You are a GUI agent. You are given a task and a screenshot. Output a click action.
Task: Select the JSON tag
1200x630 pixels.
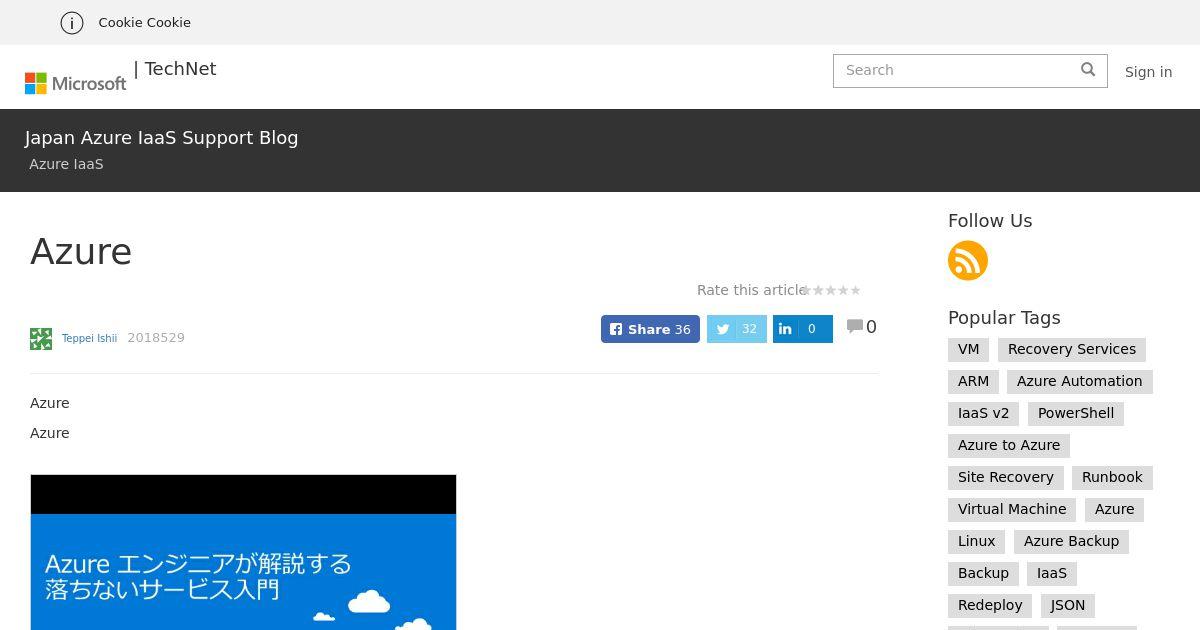pos(1068,605)
